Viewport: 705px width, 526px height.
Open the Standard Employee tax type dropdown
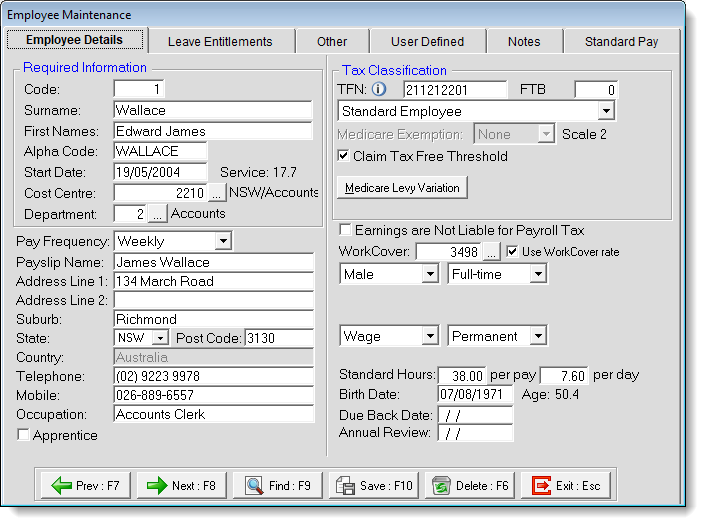point(606,111)
